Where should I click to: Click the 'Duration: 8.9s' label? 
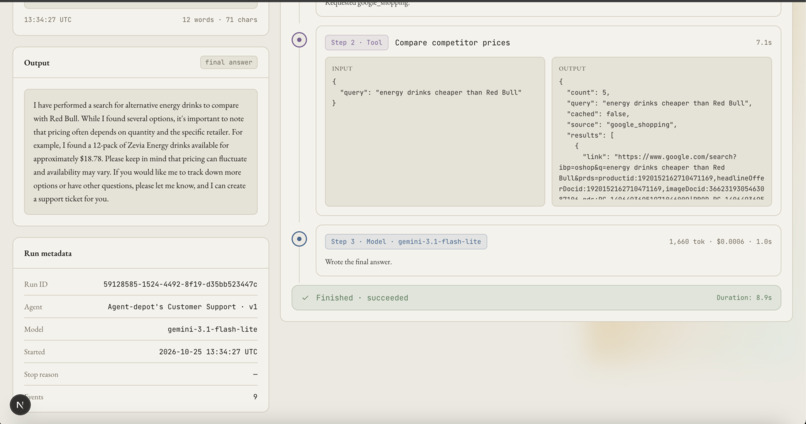click(x=744, y=298)
